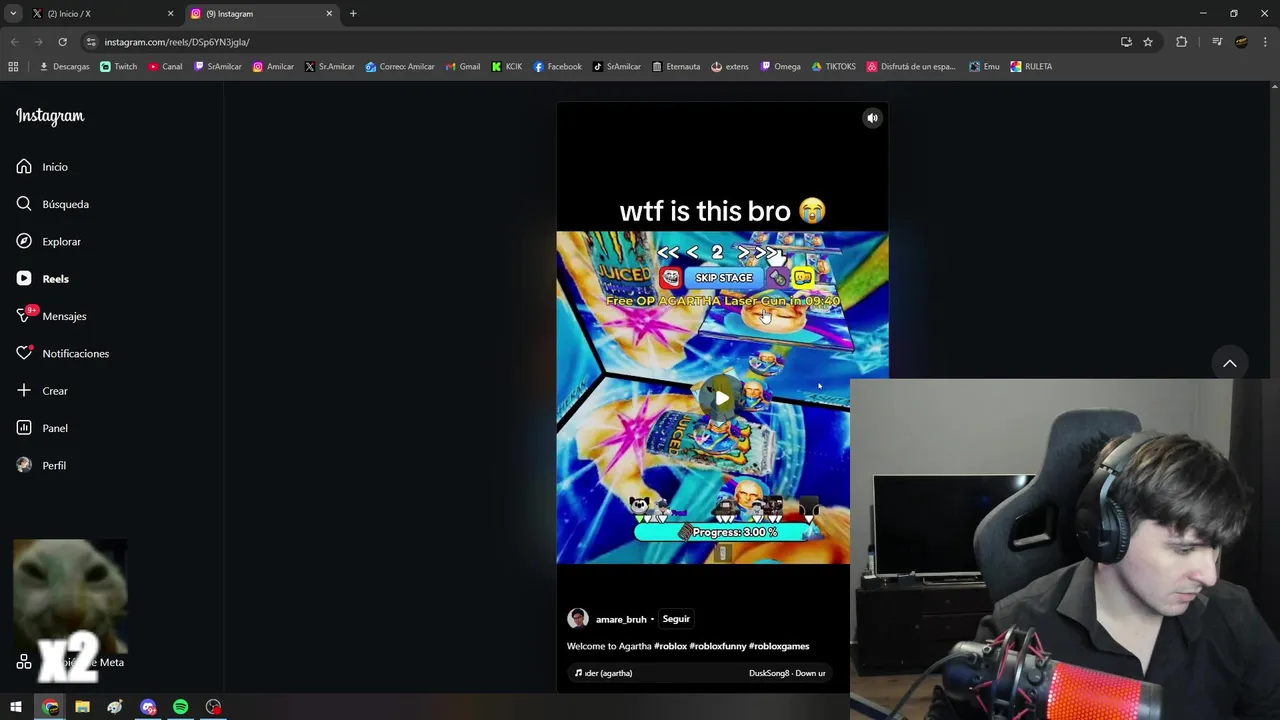Open the #roblox hashtag
This screenshot has width=1280, height=720.
tap(670, 646)
